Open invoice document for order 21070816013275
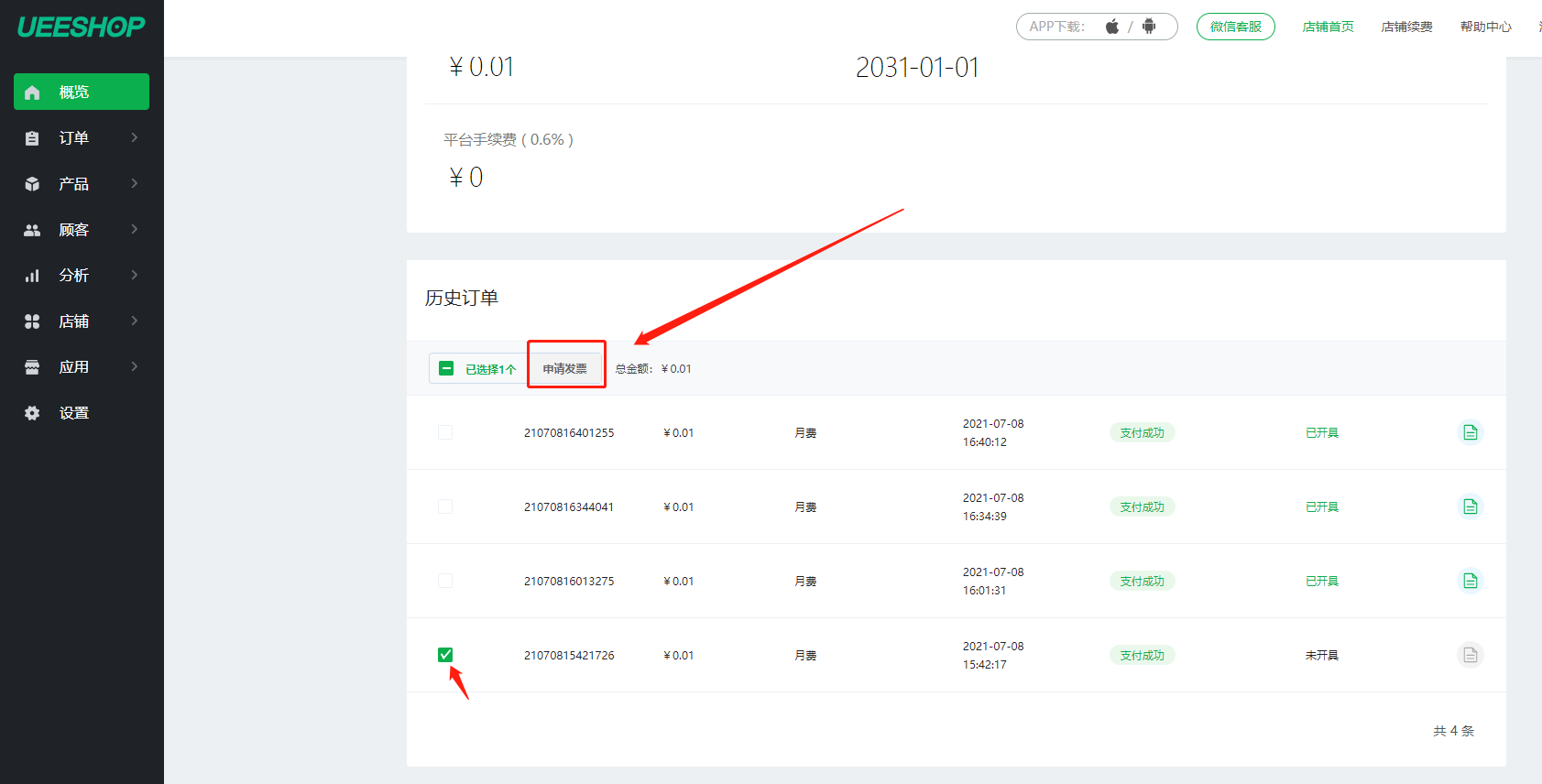 click(x=1470, y=581)
